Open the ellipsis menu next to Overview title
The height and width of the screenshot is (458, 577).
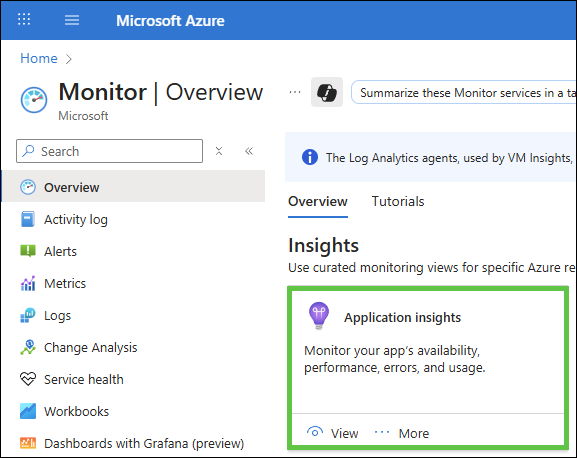click(295, 92)
